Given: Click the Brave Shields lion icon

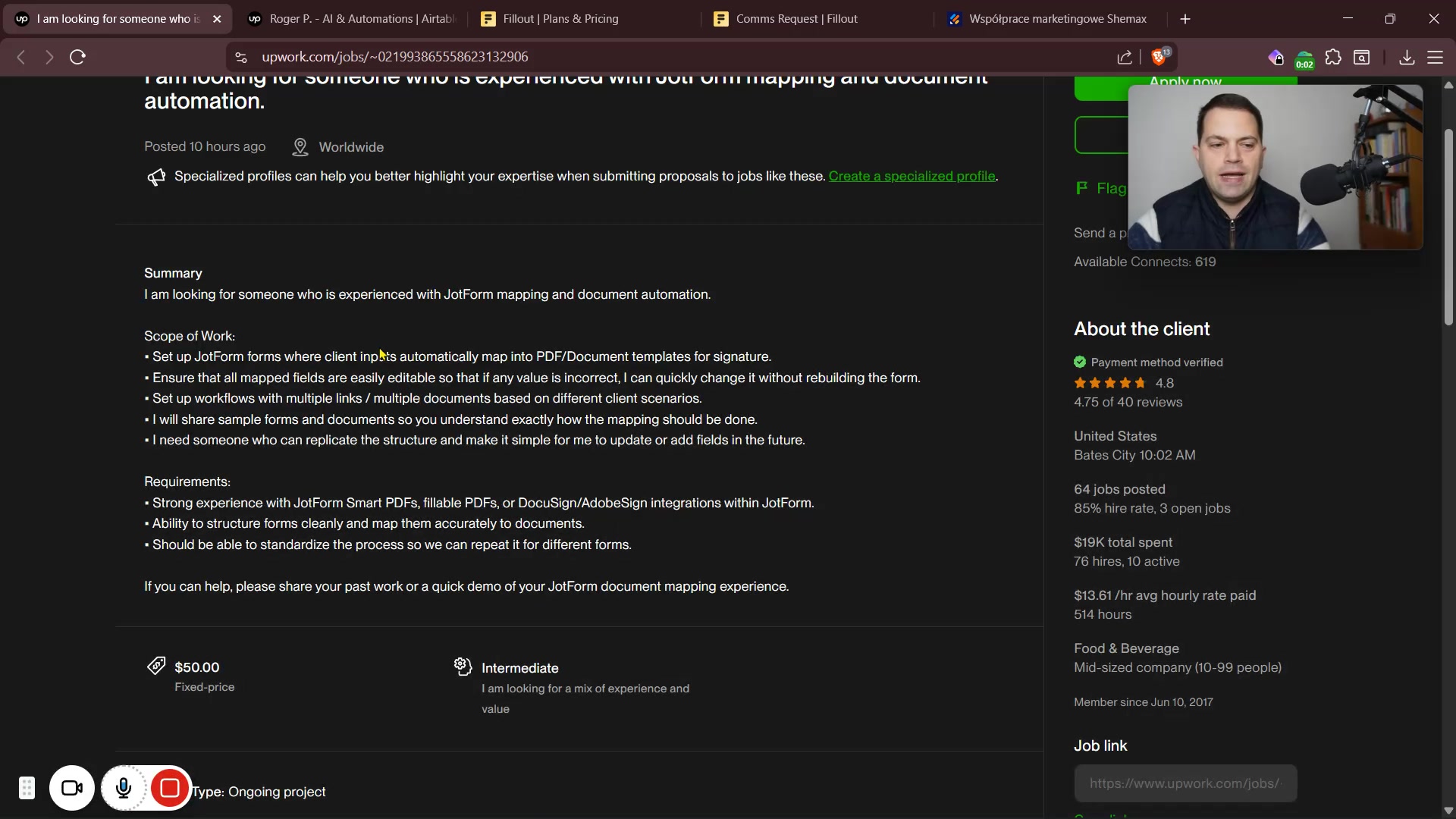Looking at the screenshot, I should click(x=1159, y=58).
